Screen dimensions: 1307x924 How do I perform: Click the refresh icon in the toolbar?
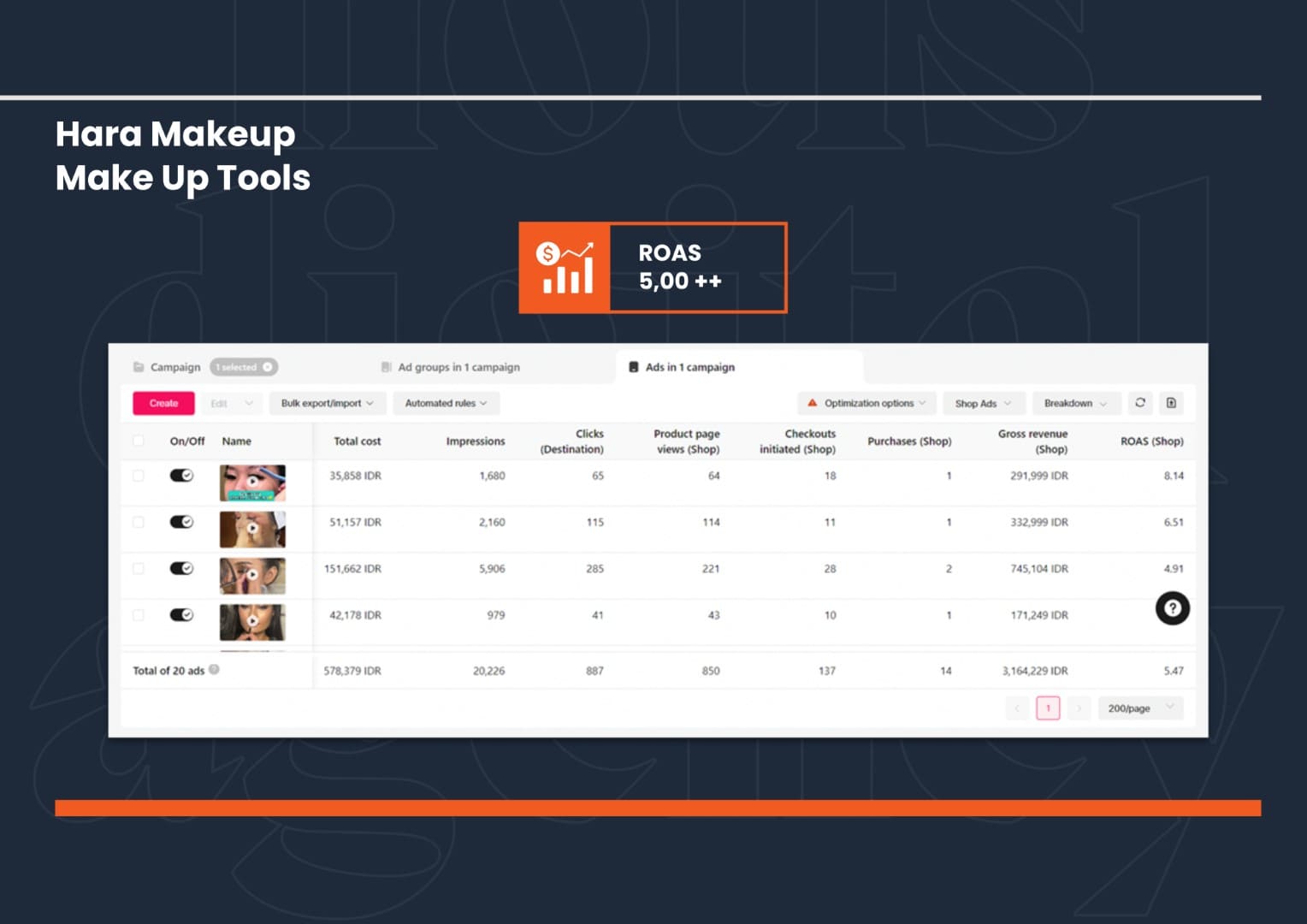click(x=1140, y=403)
